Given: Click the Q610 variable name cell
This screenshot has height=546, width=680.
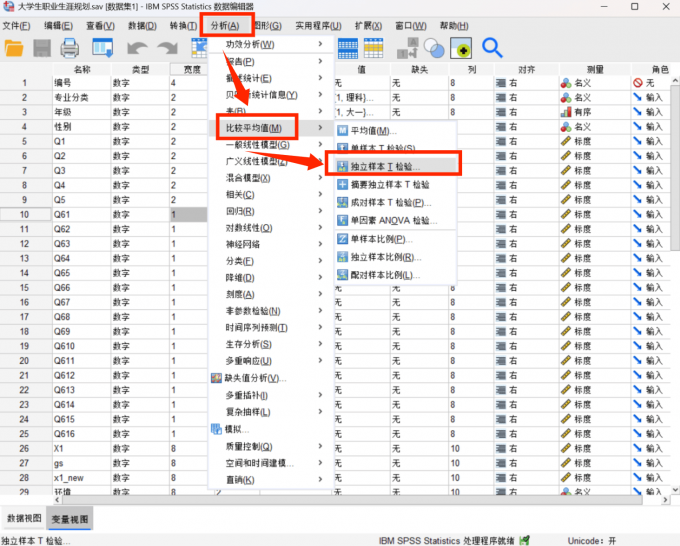Looking at the screenshot, I should [82, 346].
